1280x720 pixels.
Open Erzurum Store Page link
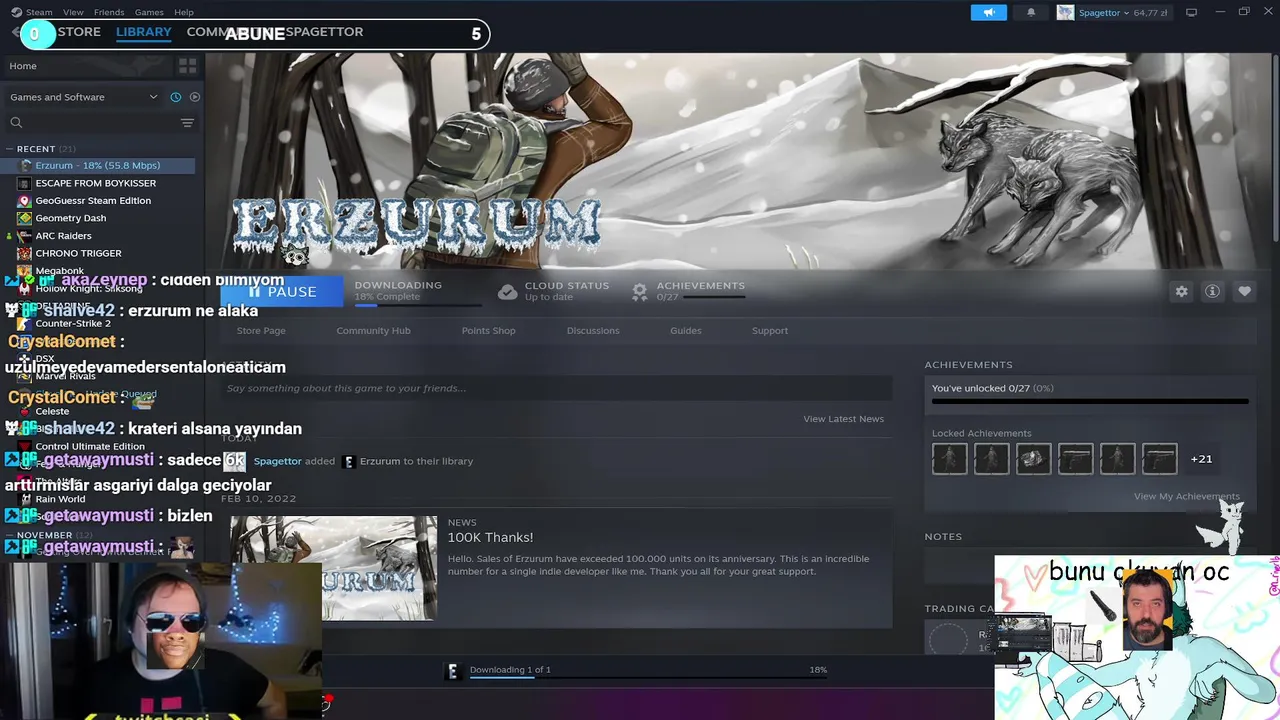point(261,331)
